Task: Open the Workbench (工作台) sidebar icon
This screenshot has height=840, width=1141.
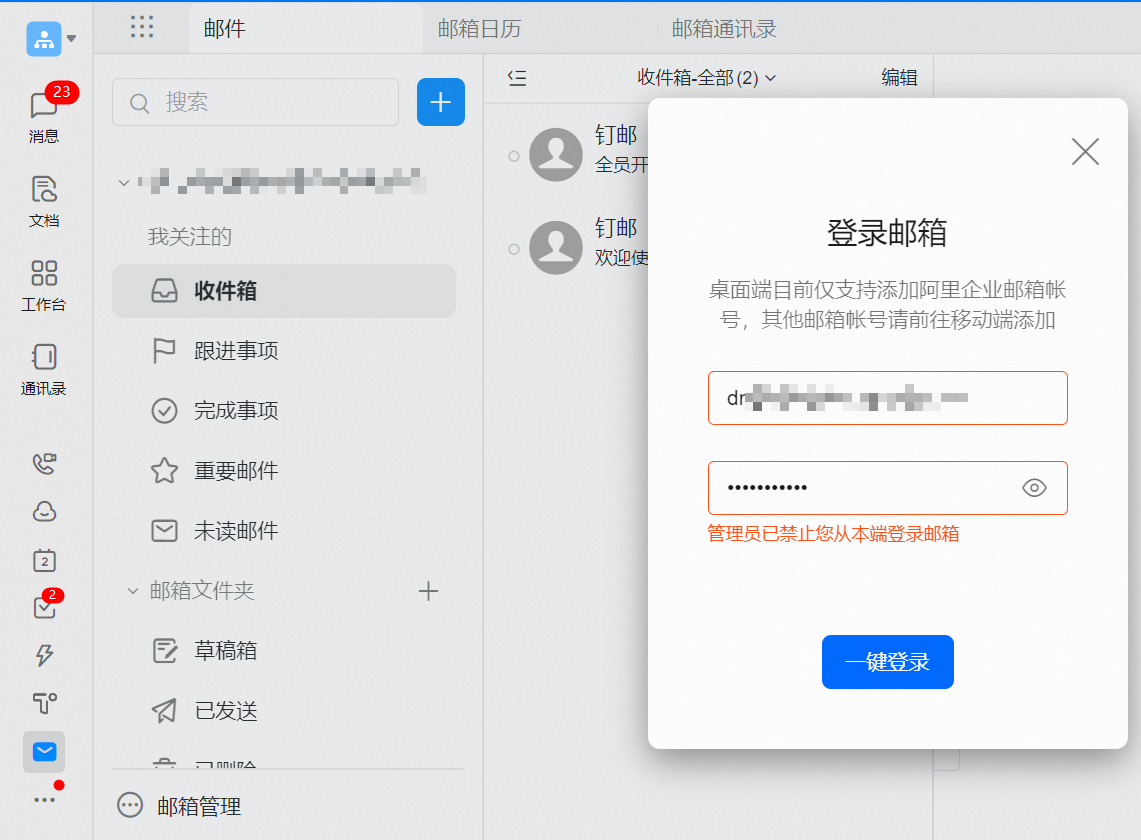Action: click(44, 285)
